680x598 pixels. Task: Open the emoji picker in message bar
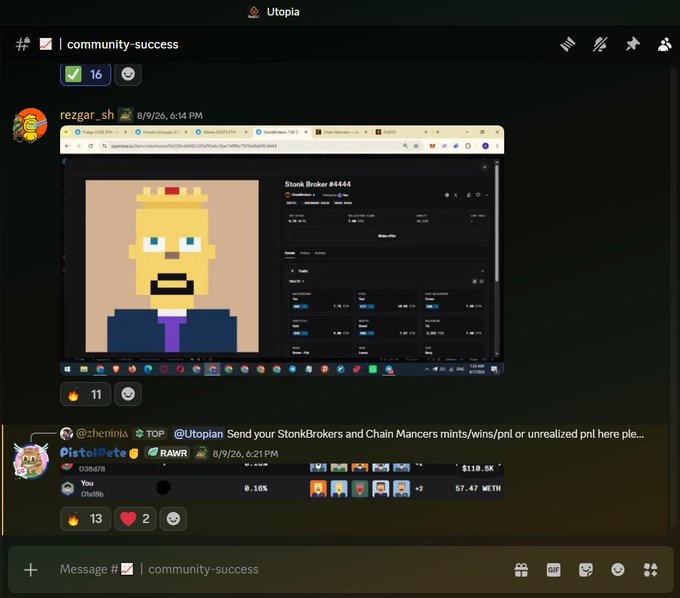(618, 569)
